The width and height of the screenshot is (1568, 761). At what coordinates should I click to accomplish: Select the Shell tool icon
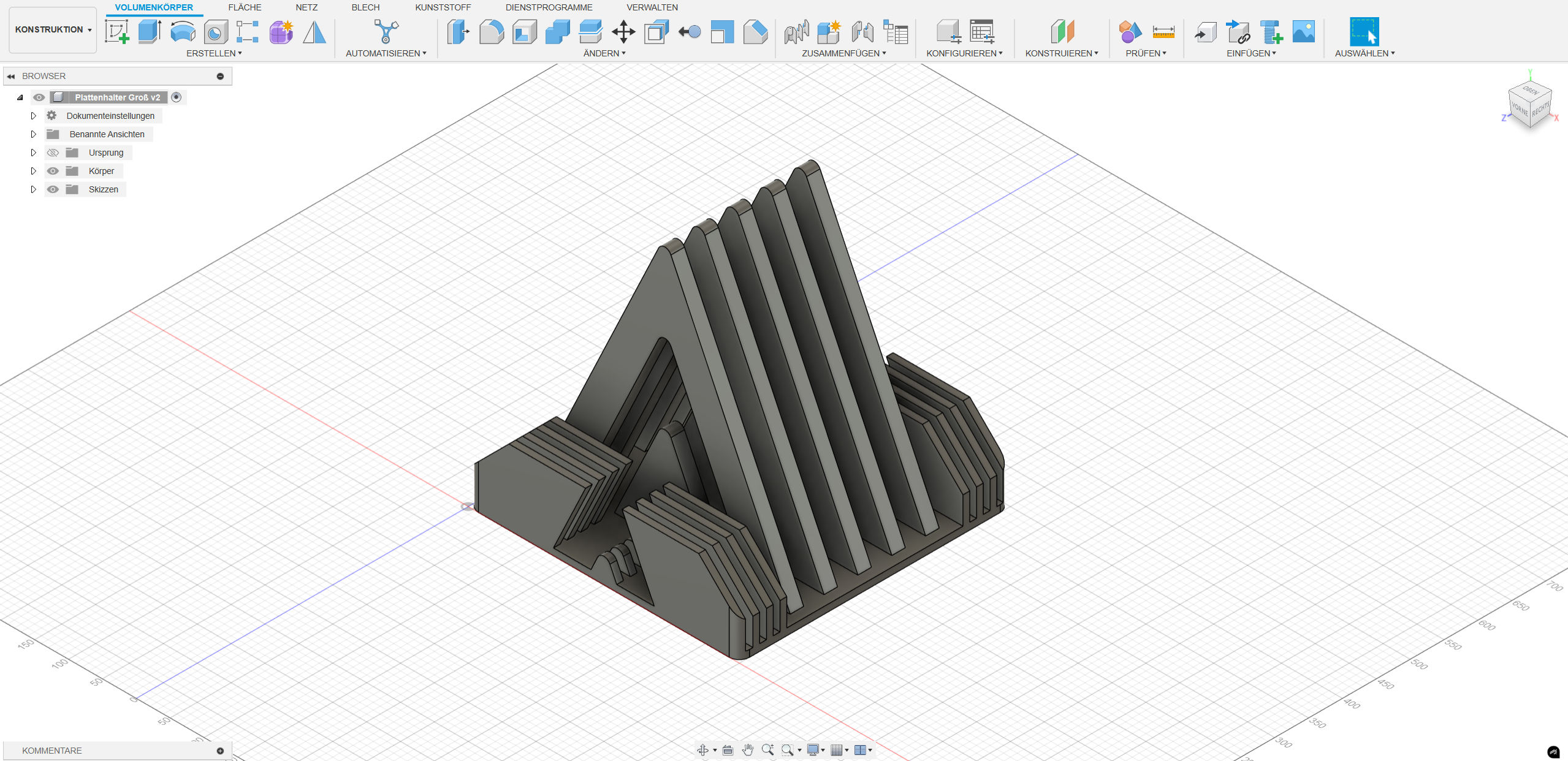pos(524,31)
